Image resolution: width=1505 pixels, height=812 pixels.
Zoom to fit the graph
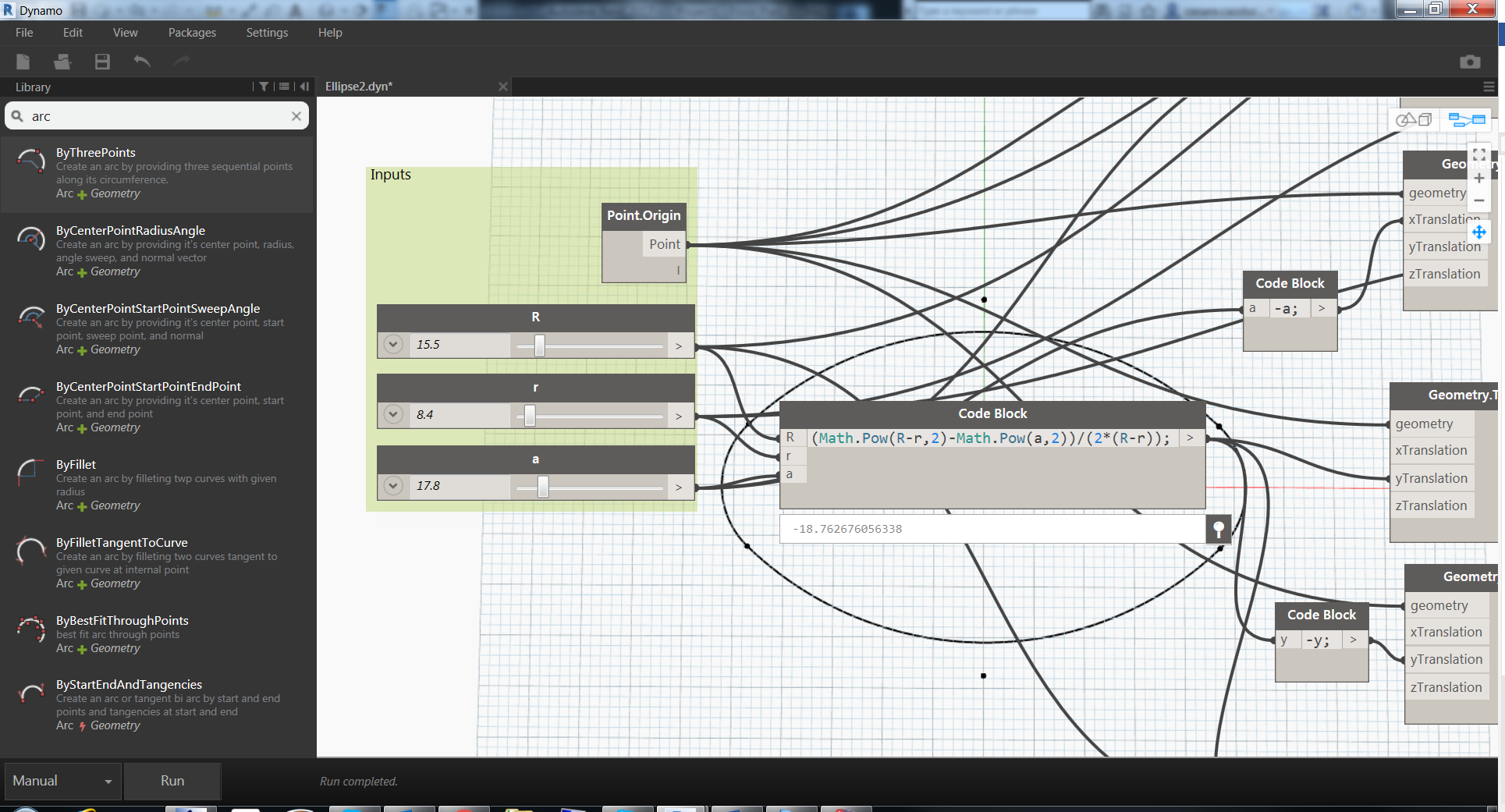coord(1479,156)
